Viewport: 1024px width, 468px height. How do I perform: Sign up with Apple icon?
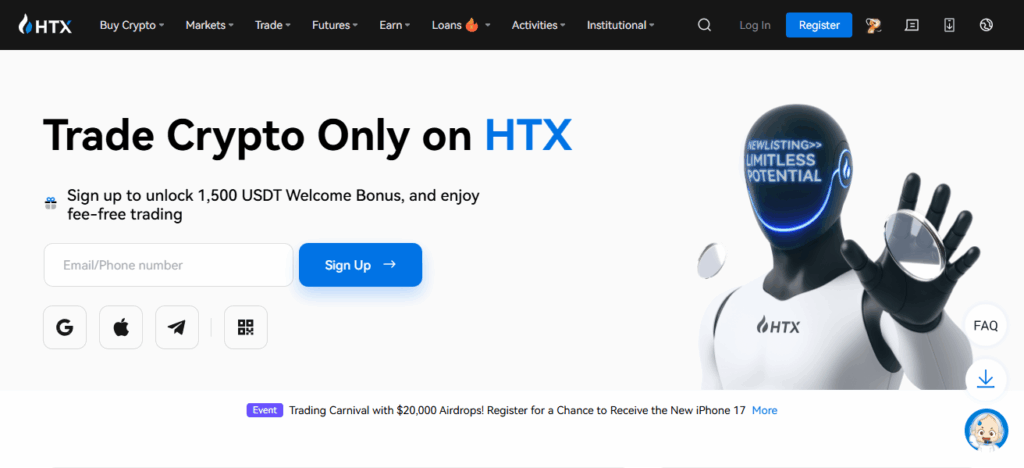click(121, 327)
